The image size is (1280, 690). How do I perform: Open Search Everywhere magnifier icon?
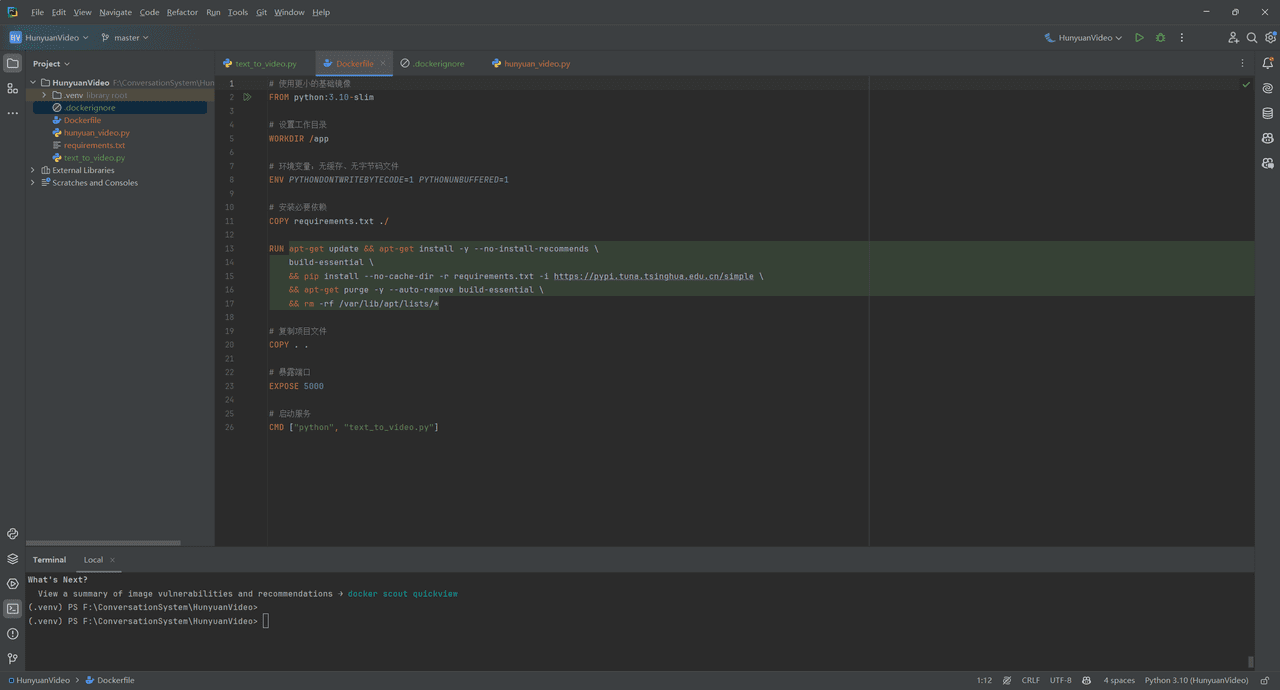click(1252, 38)
